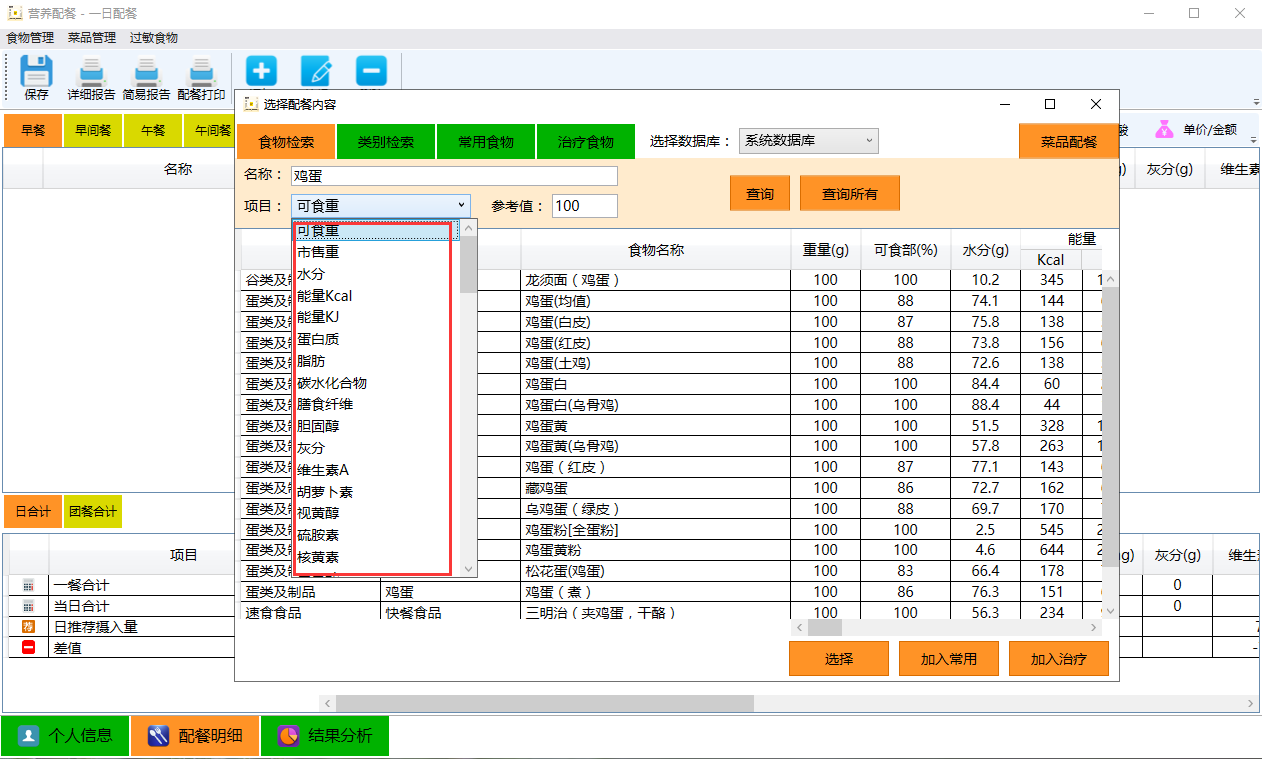Open the 食物管理 menu
The image size is (1262, 759).
click(x=30, y=38)
